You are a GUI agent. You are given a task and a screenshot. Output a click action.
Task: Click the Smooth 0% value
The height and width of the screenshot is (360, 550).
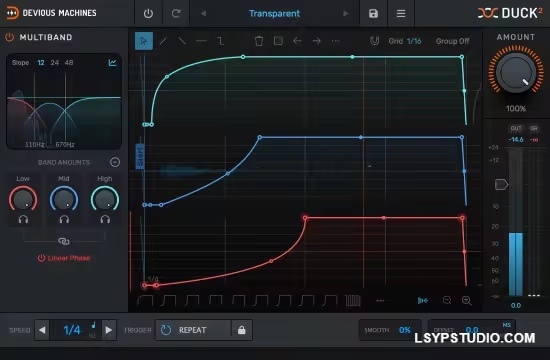(x=405, y=330)
